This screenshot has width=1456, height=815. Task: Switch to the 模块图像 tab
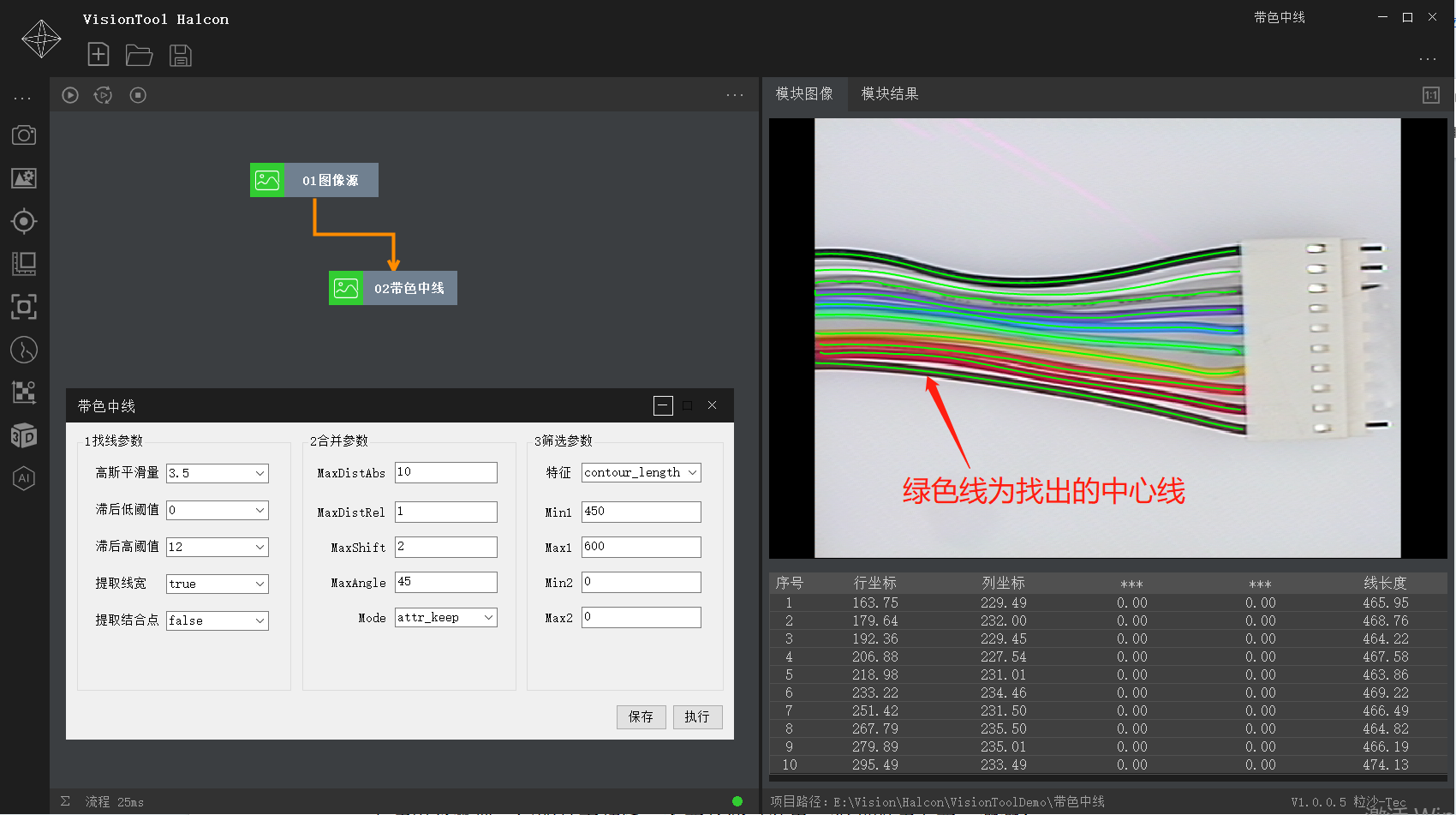(804, 93)
